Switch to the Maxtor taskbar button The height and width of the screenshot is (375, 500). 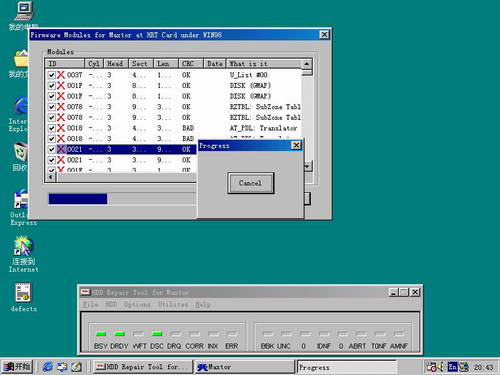245,367
